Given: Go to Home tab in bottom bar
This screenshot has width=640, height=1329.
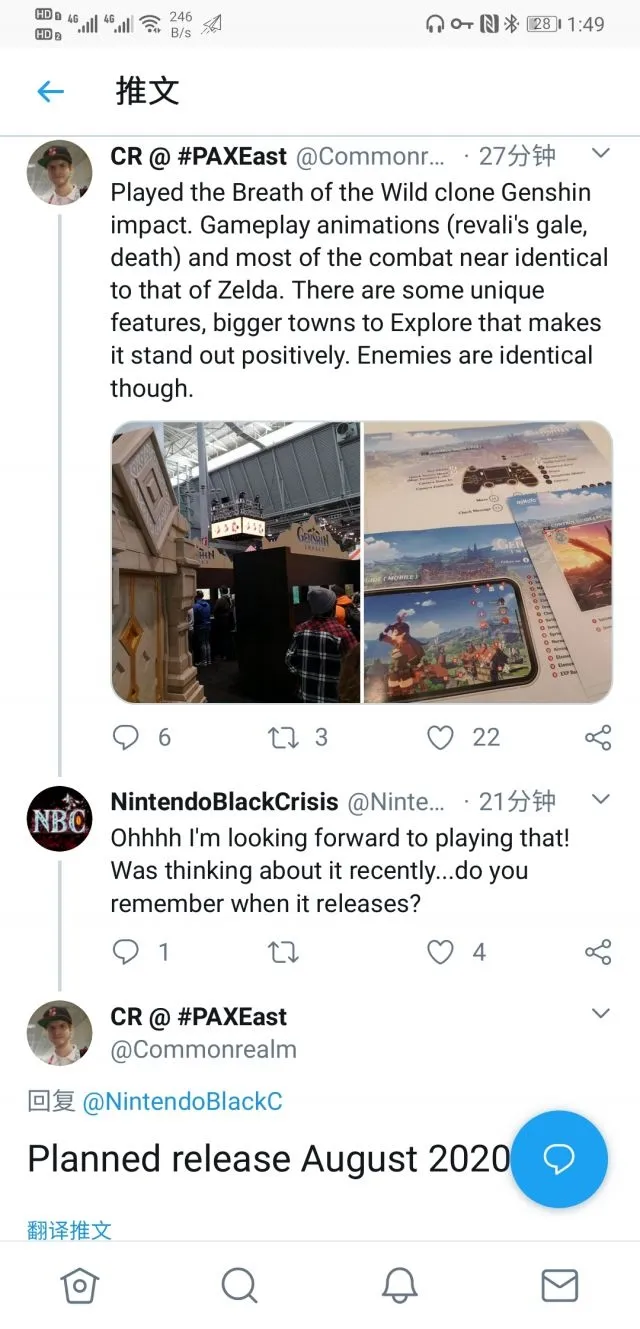Looking at the screenshot, I should (80, 1285).
